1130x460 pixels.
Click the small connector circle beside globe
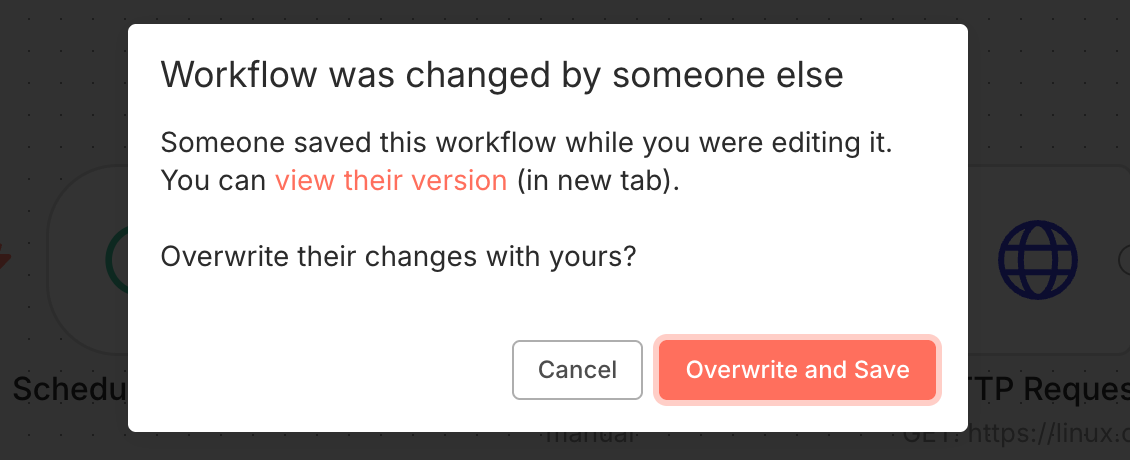[x=1122, y=260]
